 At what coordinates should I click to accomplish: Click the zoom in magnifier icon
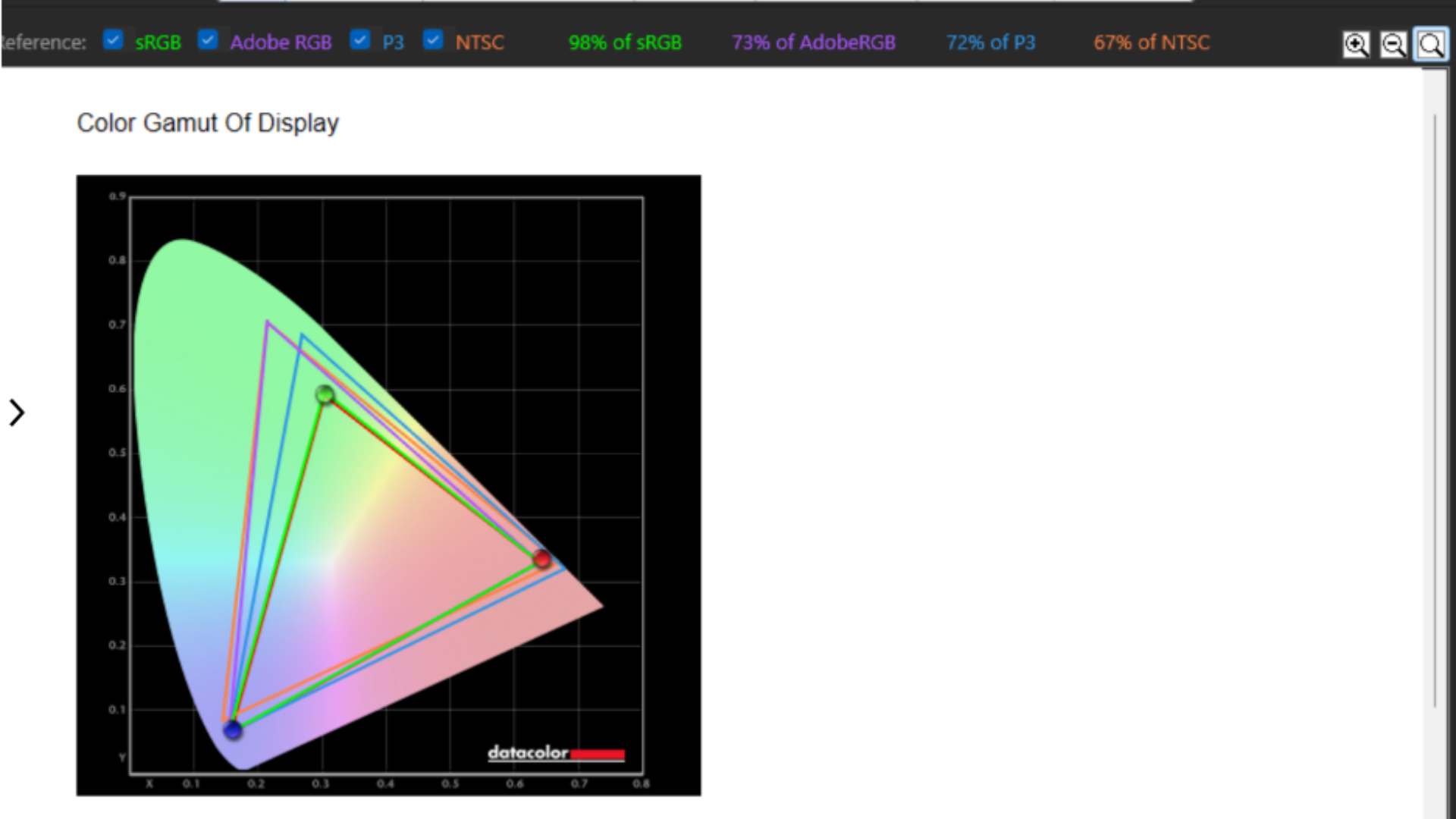coord(1356,45)
